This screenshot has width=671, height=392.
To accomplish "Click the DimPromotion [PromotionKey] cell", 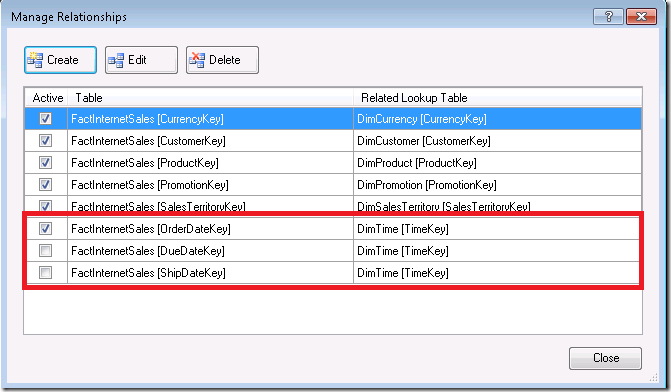I will pos(497,185).
